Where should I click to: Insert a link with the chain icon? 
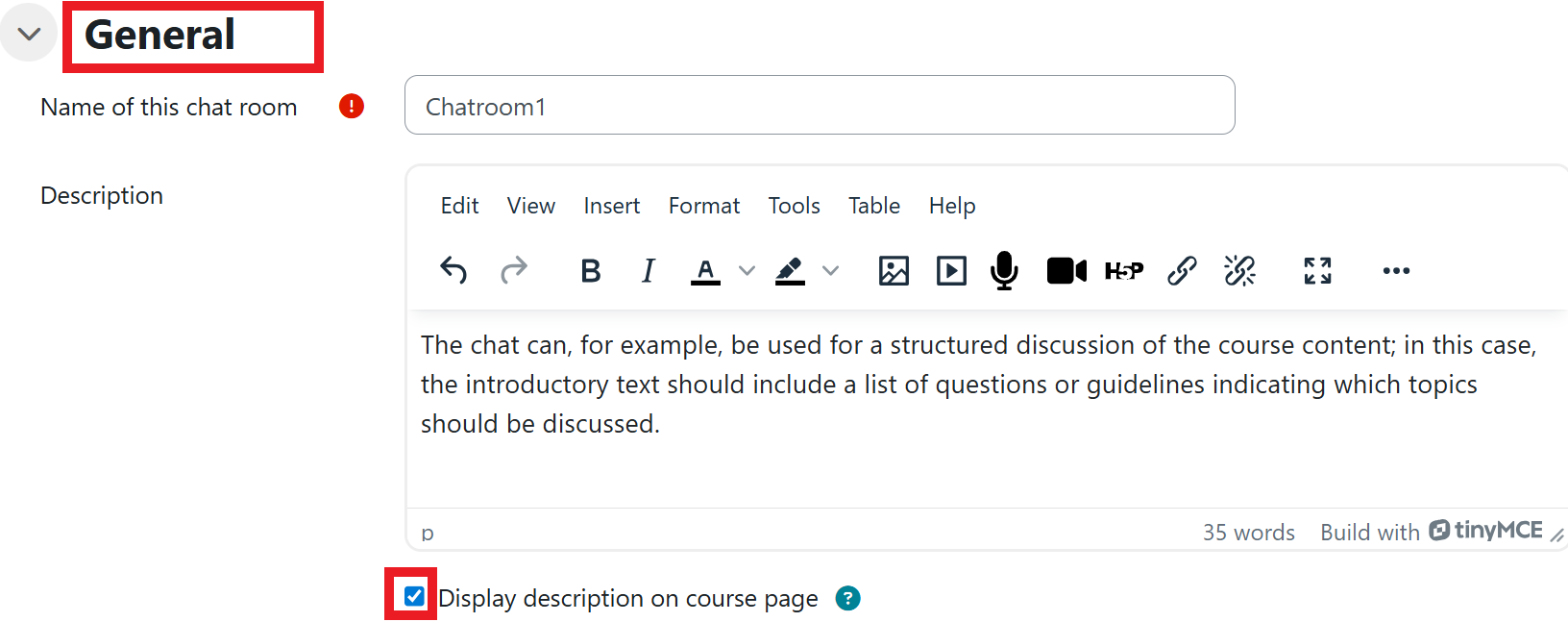point(1182,271)
